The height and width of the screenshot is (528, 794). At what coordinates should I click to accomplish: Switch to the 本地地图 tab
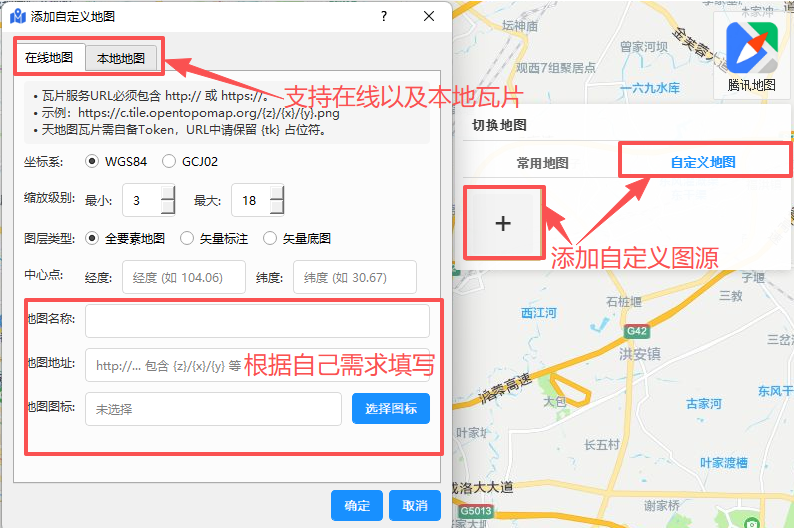[121, 59]
